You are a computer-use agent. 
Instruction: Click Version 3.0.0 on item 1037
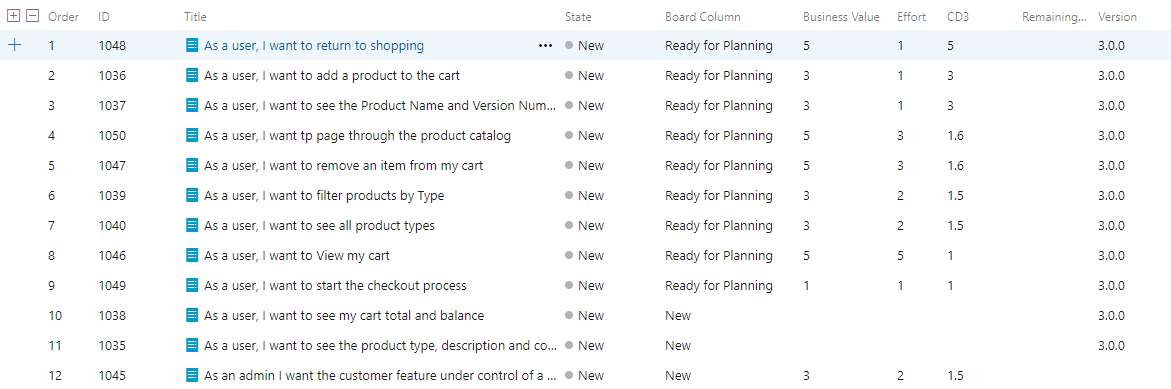pos(1111,105)
